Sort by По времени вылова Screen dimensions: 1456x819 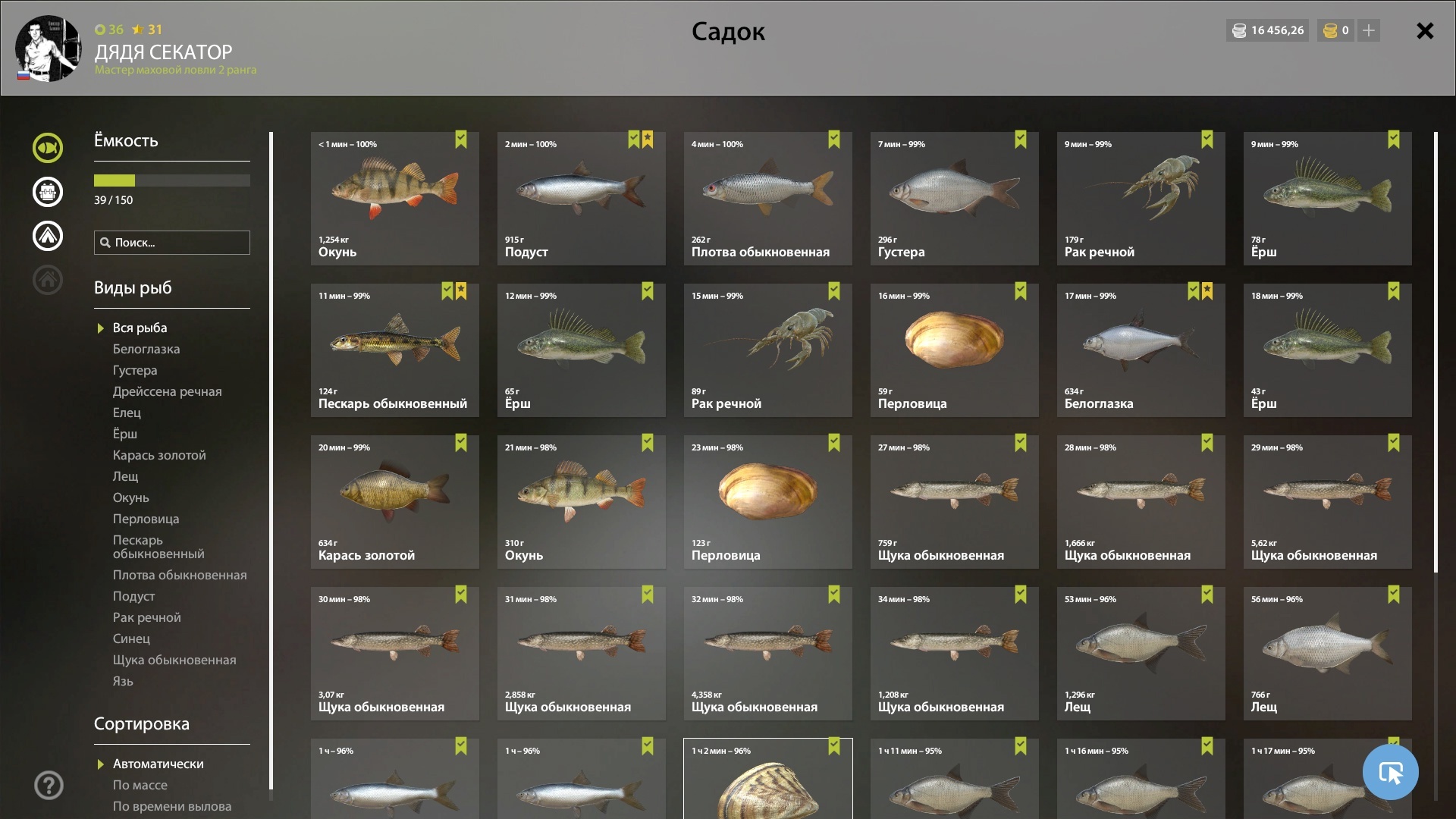(172, 806)
